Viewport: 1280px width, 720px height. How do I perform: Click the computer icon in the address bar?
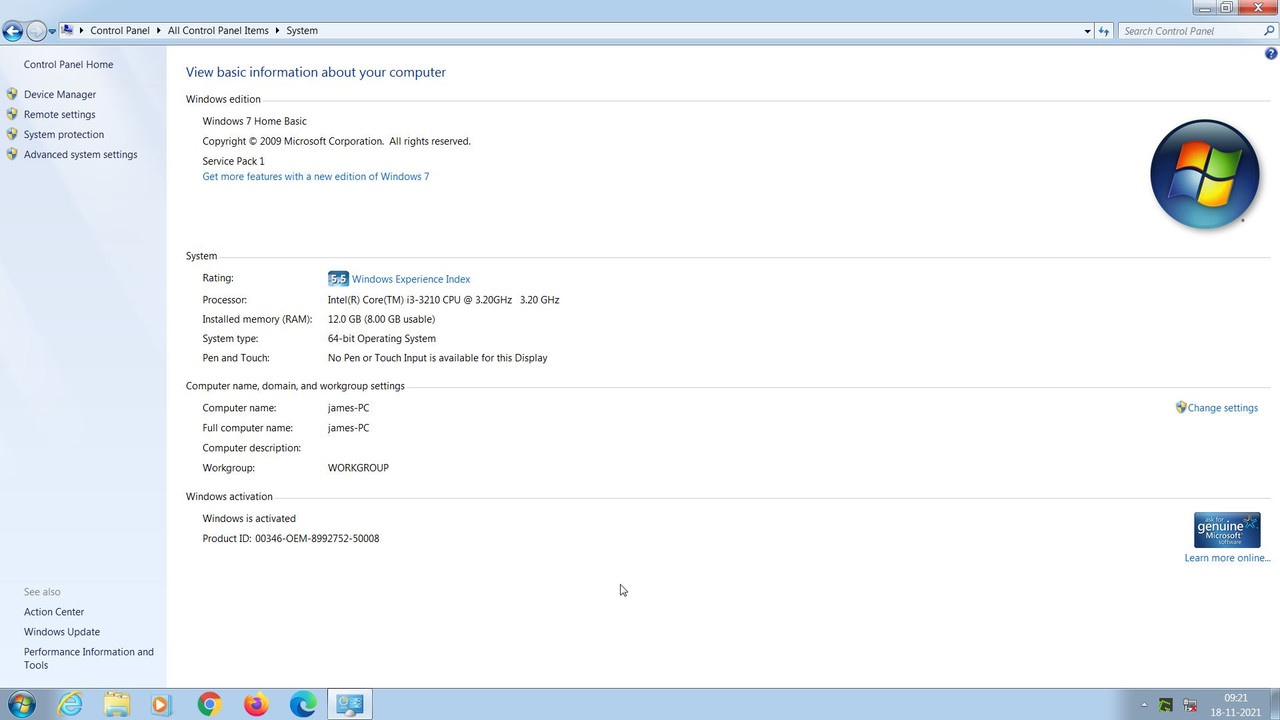coord(67,30)
